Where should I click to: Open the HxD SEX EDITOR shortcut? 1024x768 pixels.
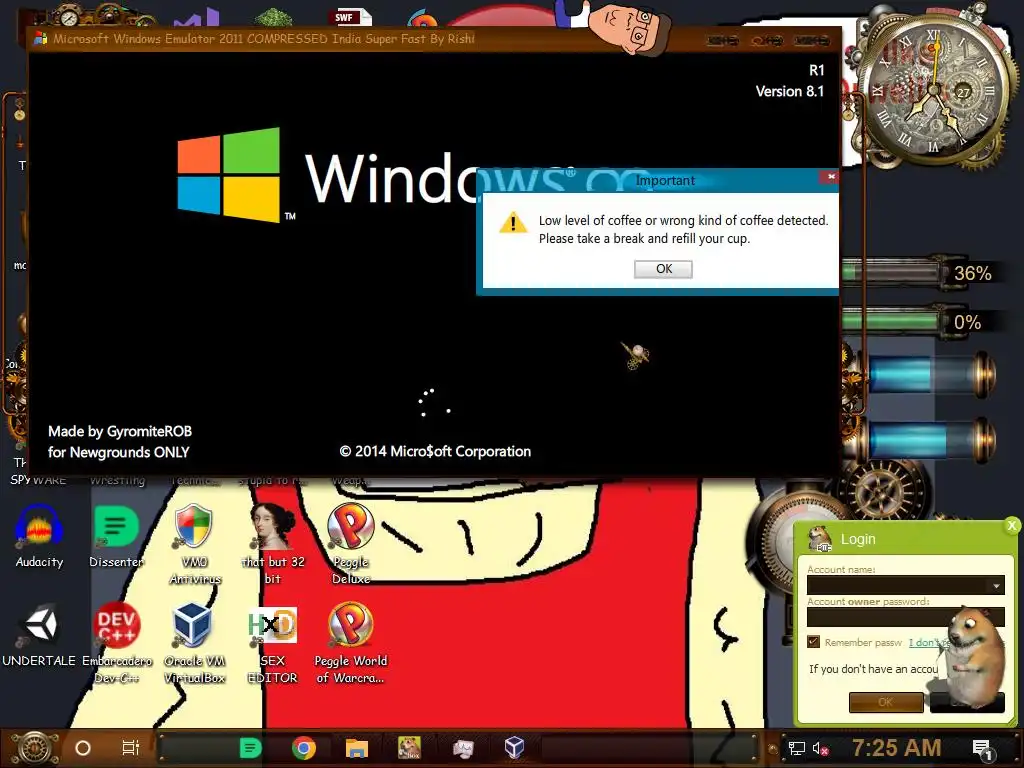(273, 643)
